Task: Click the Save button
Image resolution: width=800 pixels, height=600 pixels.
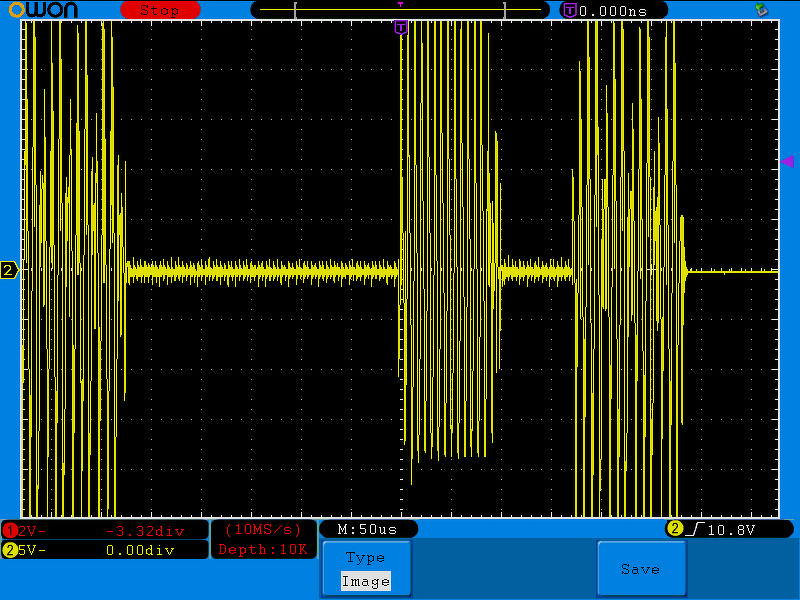Action: tap(641, 569)
